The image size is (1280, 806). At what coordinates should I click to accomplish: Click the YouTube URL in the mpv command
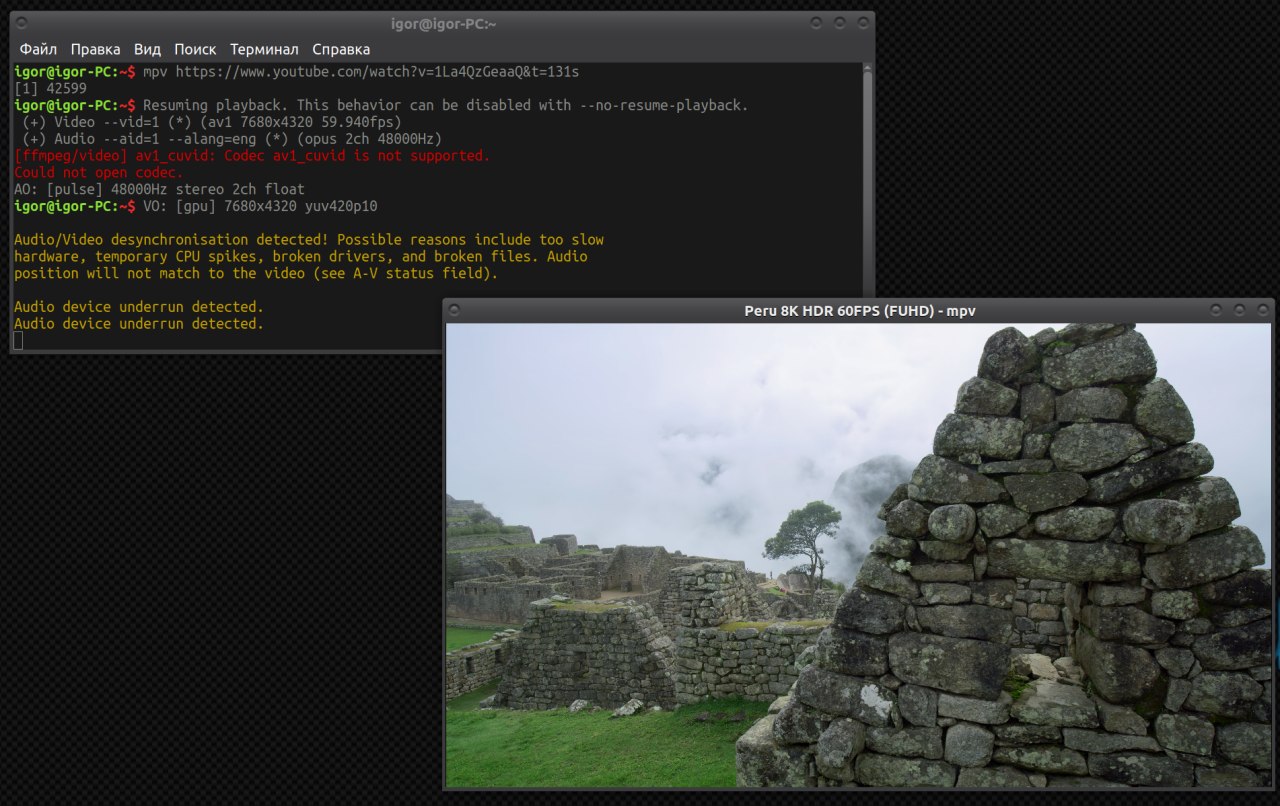tap(377, 72)
